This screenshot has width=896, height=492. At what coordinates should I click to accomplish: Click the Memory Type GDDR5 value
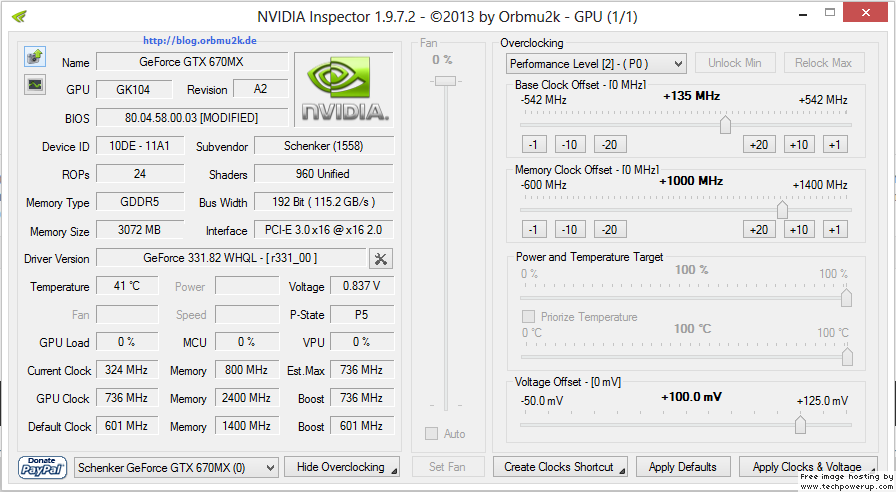[x=140, y=202]
